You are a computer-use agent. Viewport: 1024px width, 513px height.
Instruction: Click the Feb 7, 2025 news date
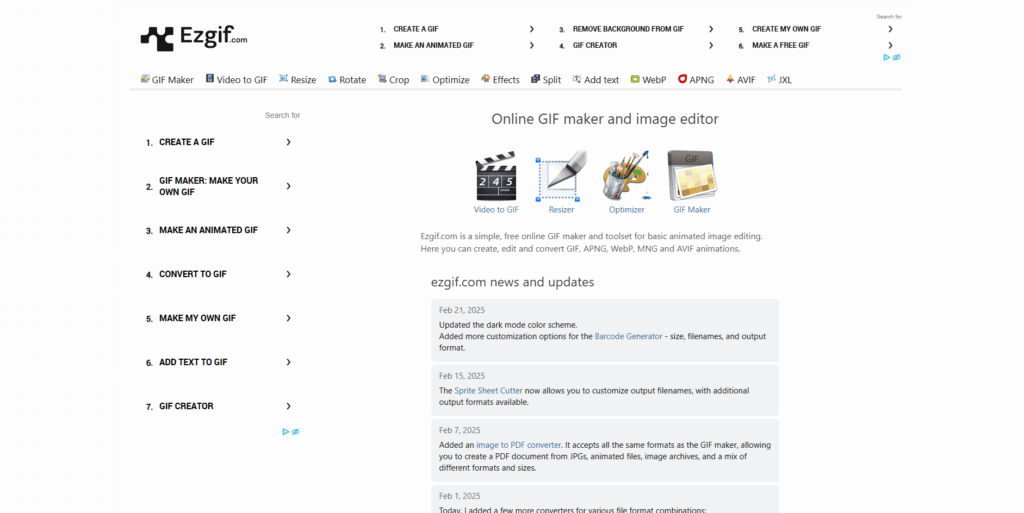click(x=460, y=430)
